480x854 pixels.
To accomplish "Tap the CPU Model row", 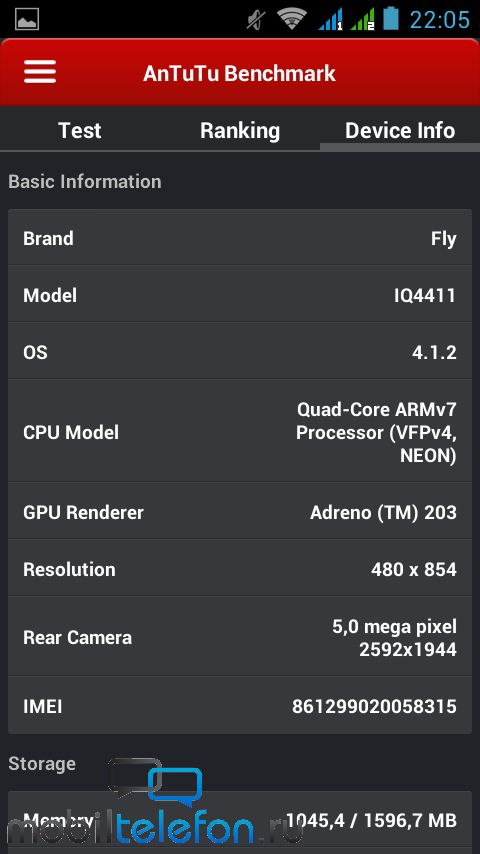I will (240, 432).
